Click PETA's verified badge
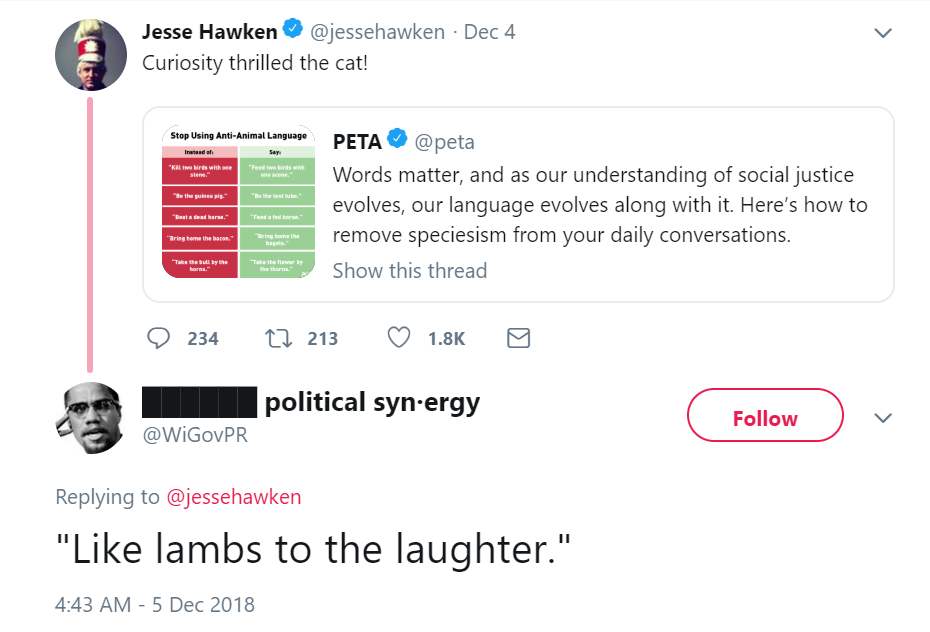The image size is (930, 632). [398, 141]
